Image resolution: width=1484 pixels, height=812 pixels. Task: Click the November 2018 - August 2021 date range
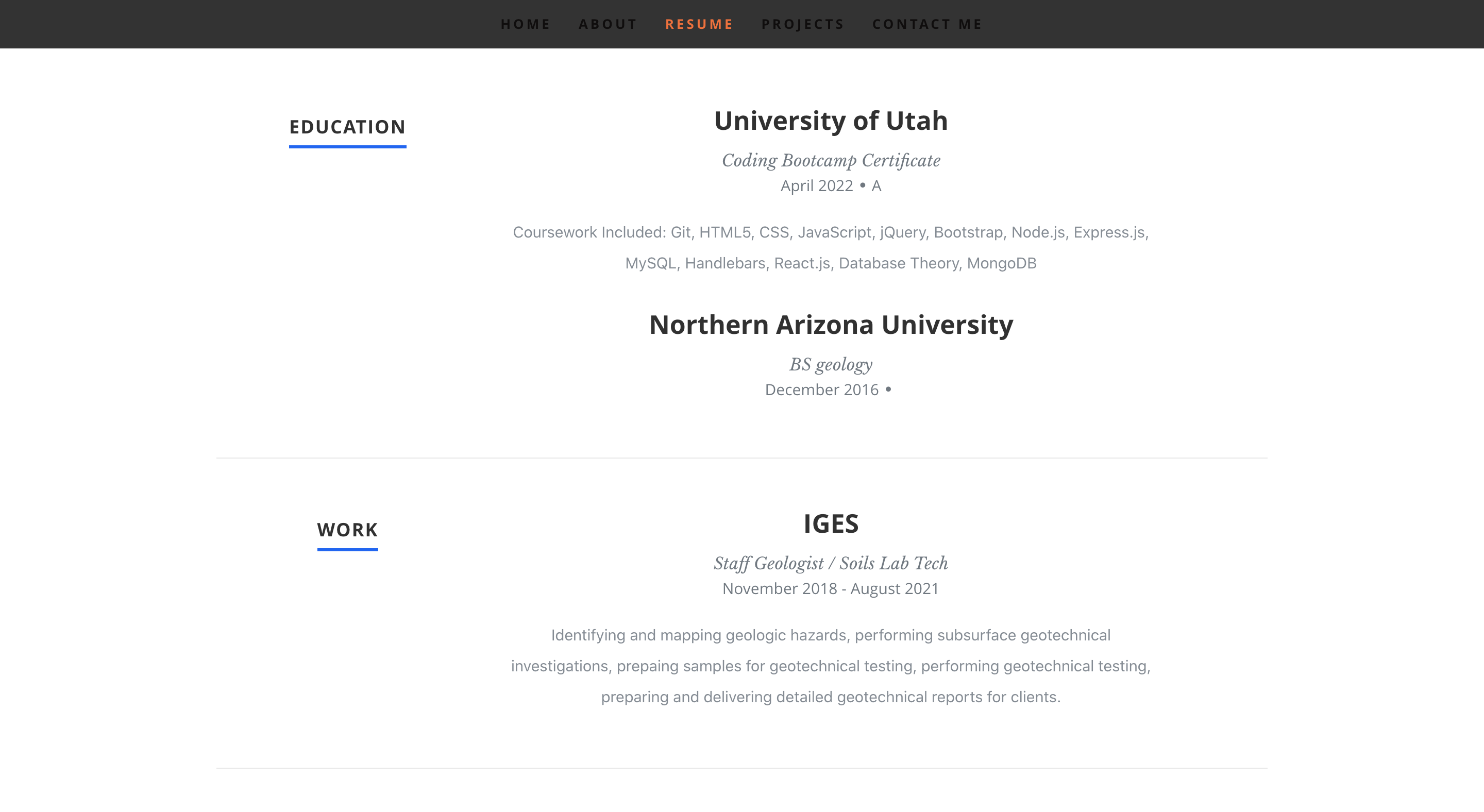pos(831,588)
